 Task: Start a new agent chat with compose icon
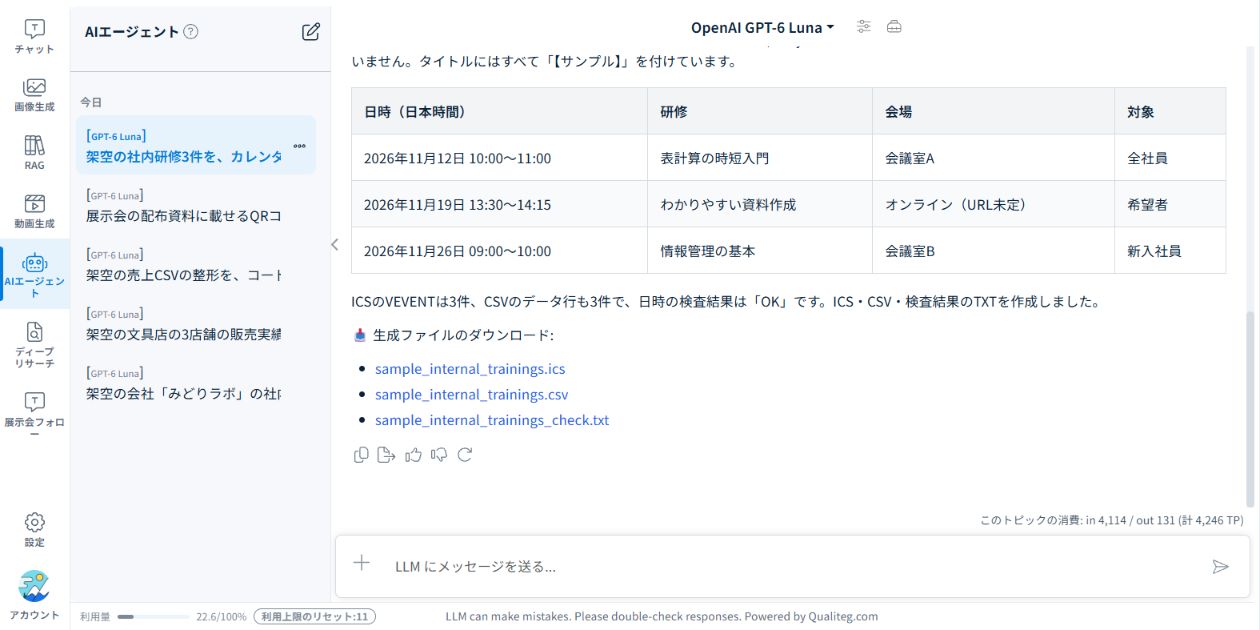311,31
